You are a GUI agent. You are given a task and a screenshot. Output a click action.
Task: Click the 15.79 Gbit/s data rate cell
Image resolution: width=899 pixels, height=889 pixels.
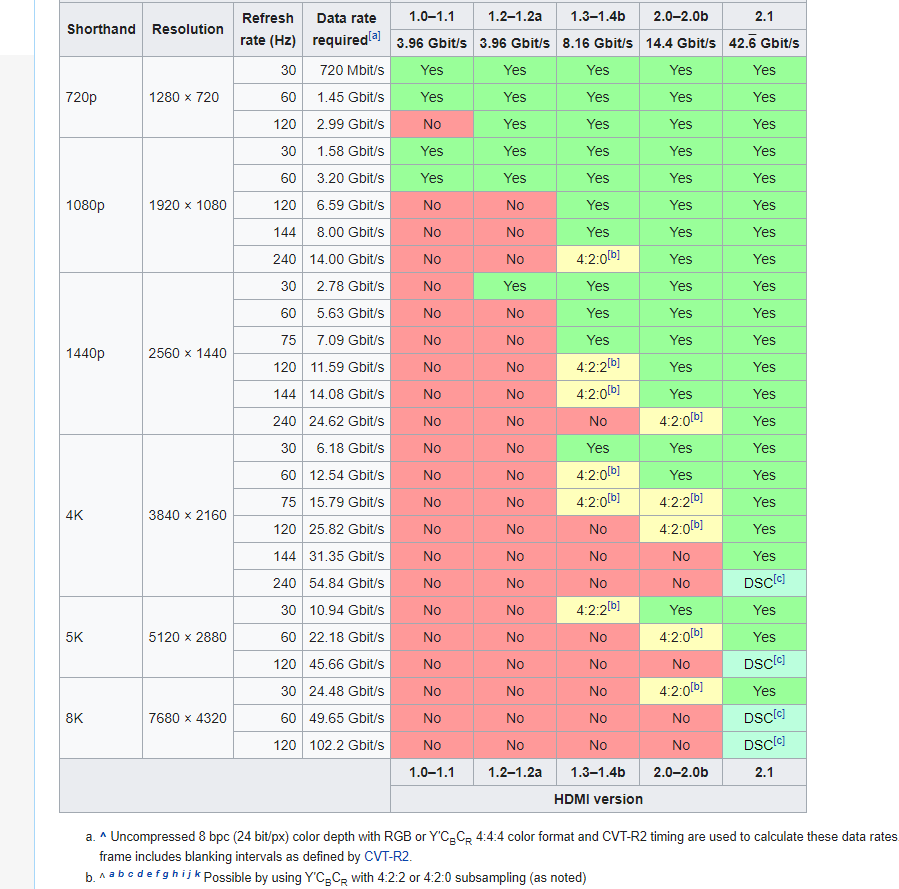346,502
